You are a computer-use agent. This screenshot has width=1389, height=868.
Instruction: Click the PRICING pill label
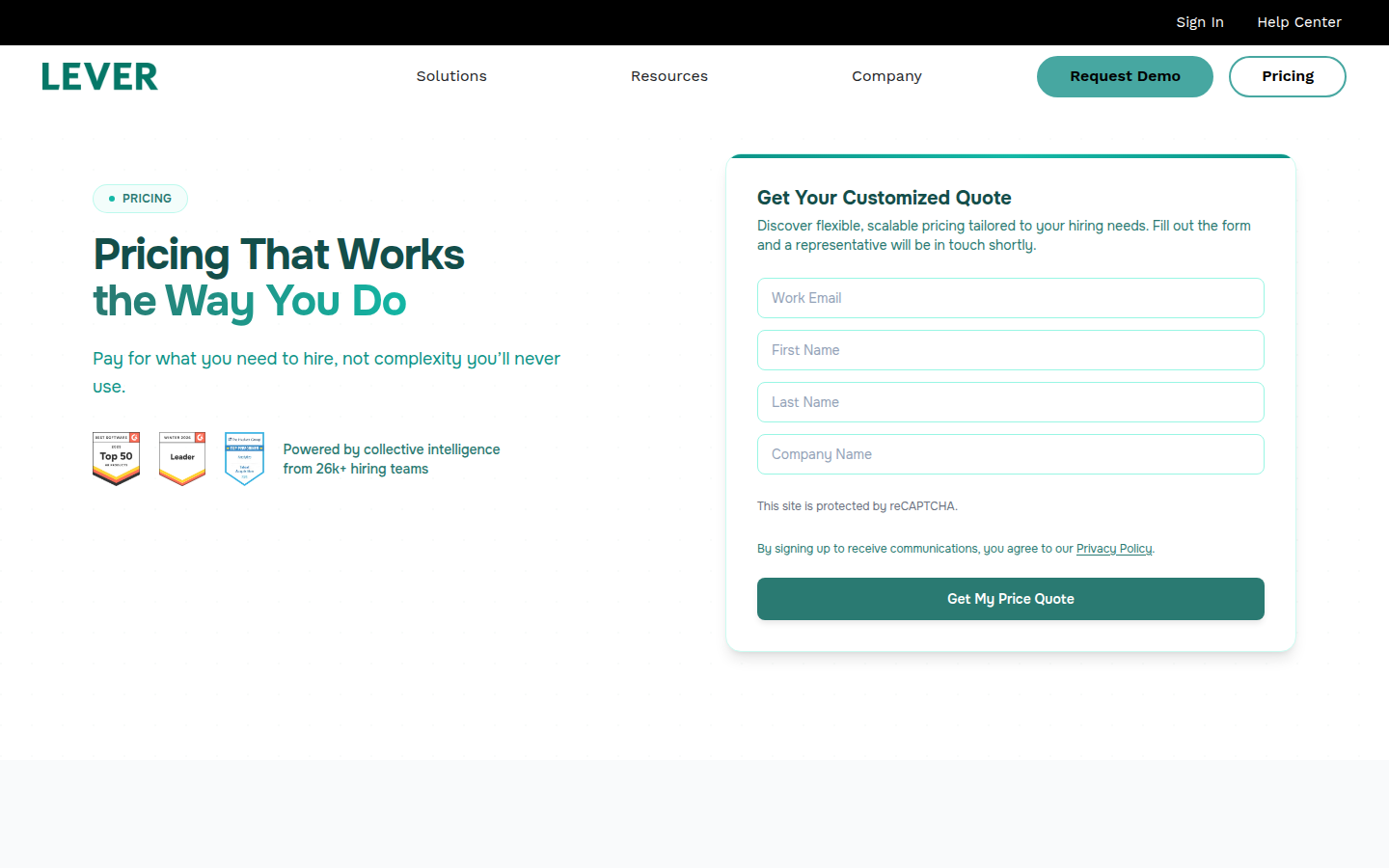(140, 199)
